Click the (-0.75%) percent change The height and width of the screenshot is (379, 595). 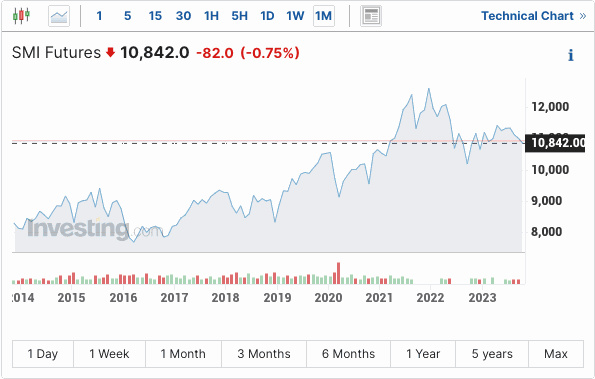tap(270, 53)
